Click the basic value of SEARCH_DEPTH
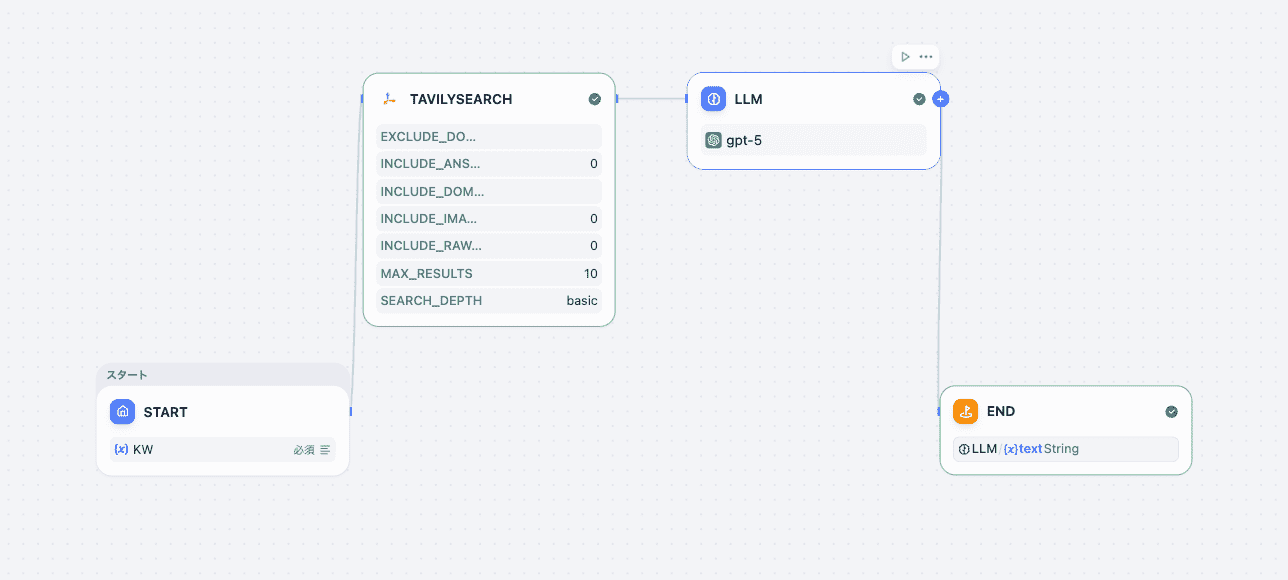Image resolution: width=1288 pixels, height=580 pixels. tap(582, 300)
